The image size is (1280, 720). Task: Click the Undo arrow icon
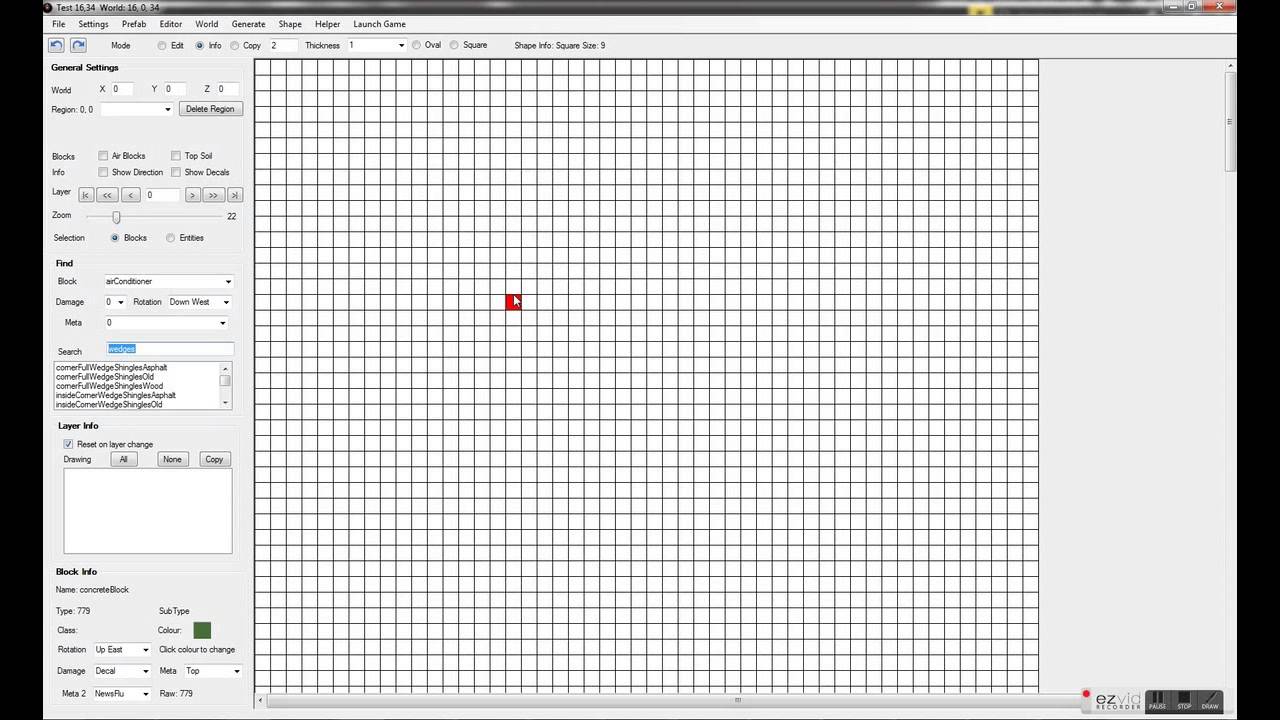point(56,45)
